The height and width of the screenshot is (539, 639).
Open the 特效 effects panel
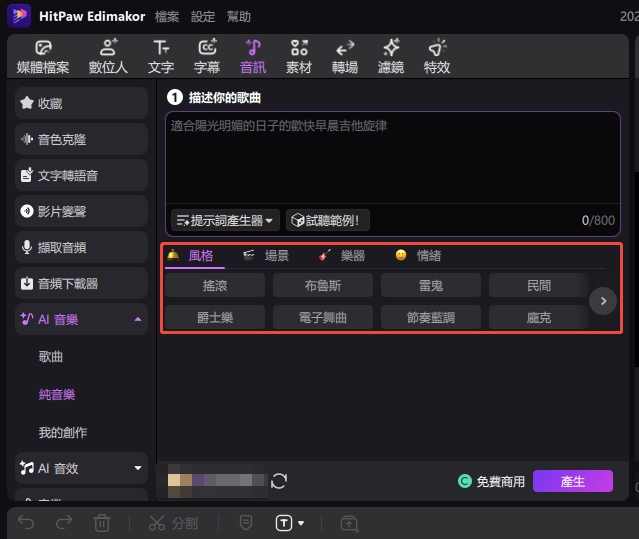pyautogui.click(x=437, y=57)
